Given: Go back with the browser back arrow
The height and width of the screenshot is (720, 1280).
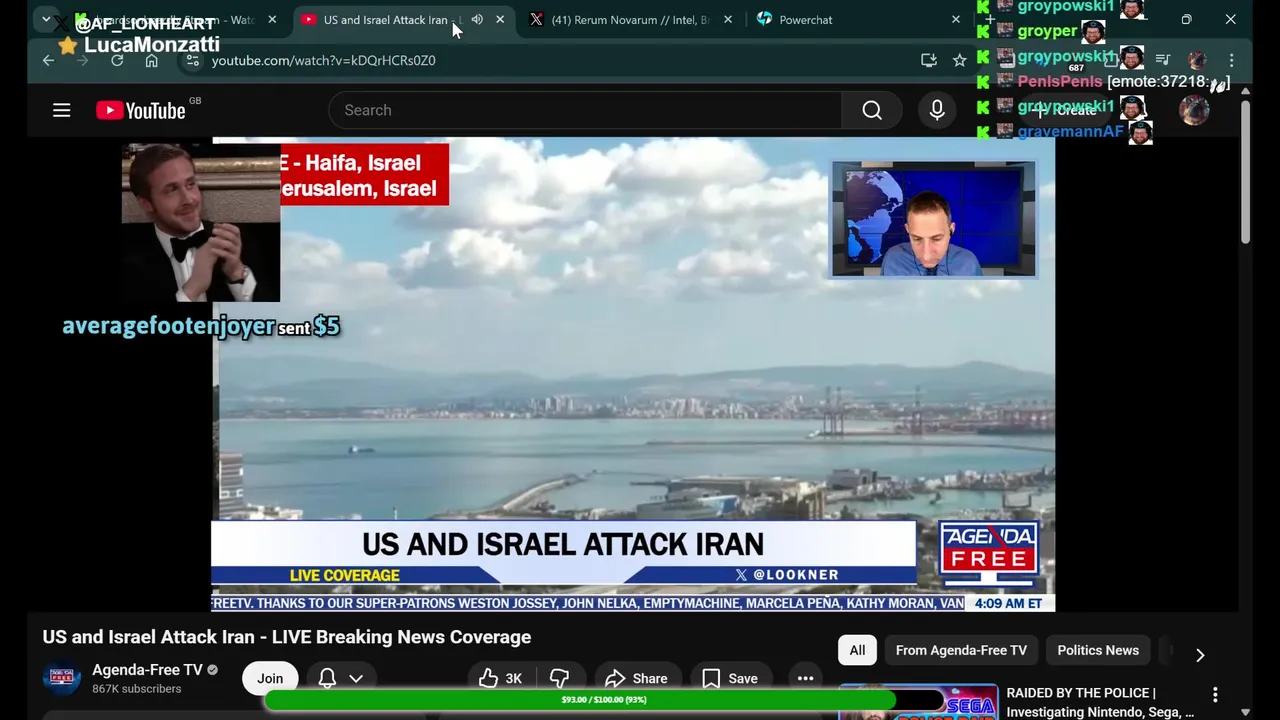Looking at the screenshot, I should (x=48, y=60).
